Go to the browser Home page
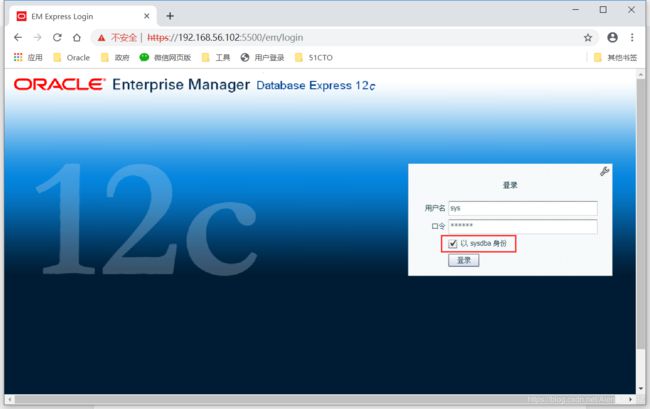 point(77,38)
